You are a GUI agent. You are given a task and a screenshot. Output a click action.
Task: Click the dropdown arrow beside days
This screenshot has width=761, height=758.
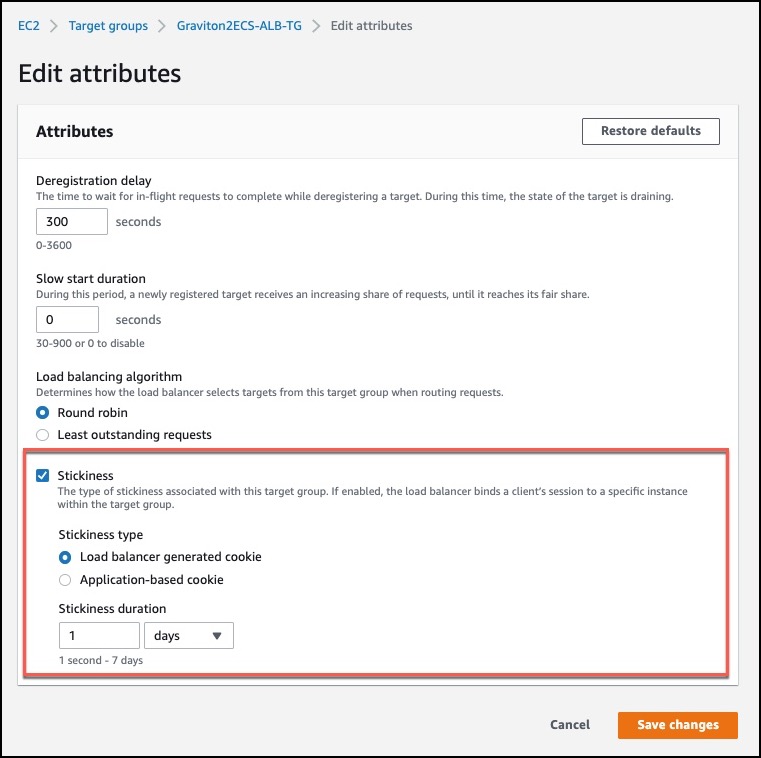coord(217,636)
